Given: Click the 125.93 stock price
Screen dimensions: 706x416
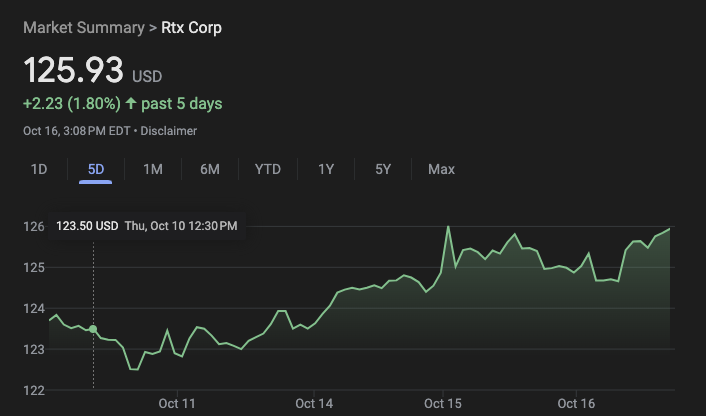Looking at the screenshot, I should point(73,71).
